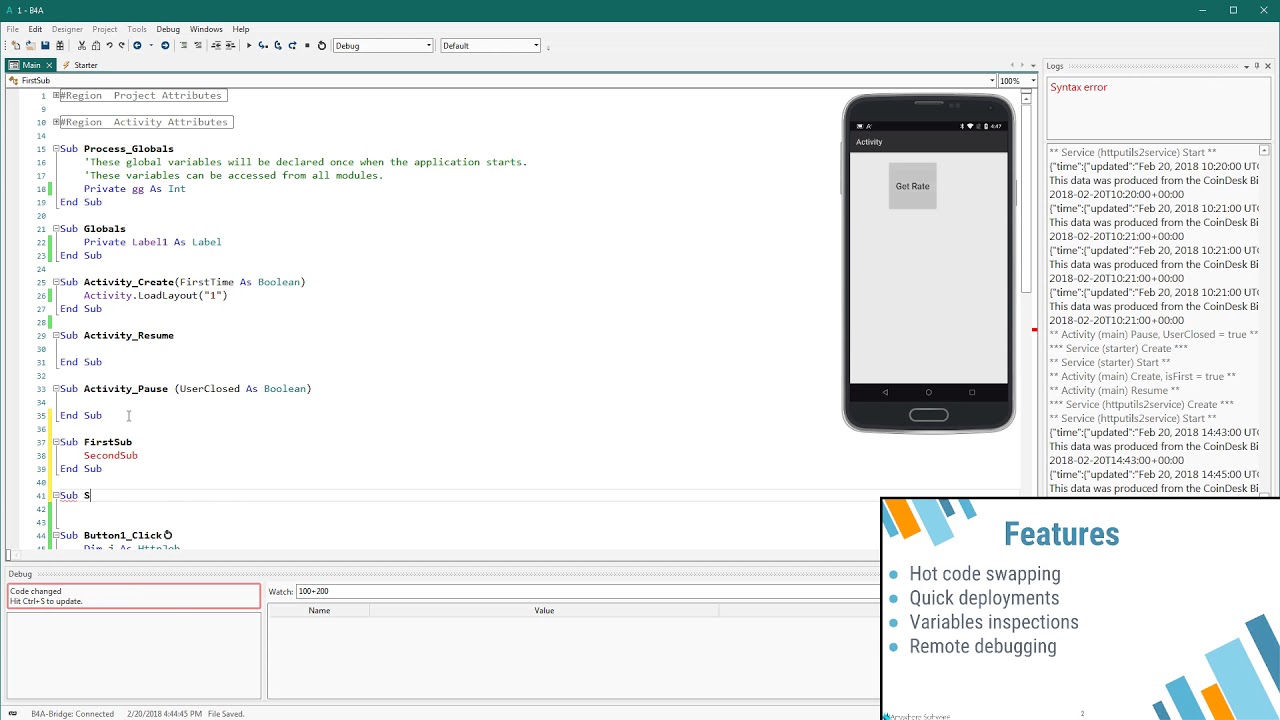Tap the phone's recent apps square button

click(x=972, y=393)
